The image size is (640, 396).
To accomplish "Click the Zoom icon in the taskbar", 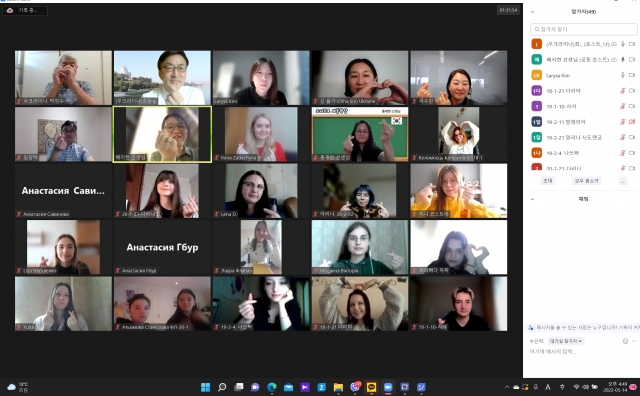I will click(388, 387).
